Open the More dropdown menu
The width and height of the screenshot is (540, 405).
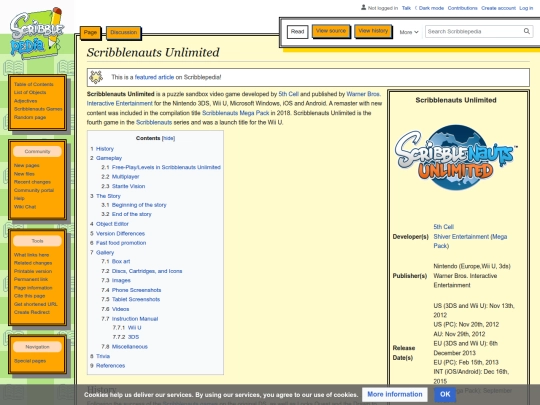pyautogui.click(x=409, y=32)
